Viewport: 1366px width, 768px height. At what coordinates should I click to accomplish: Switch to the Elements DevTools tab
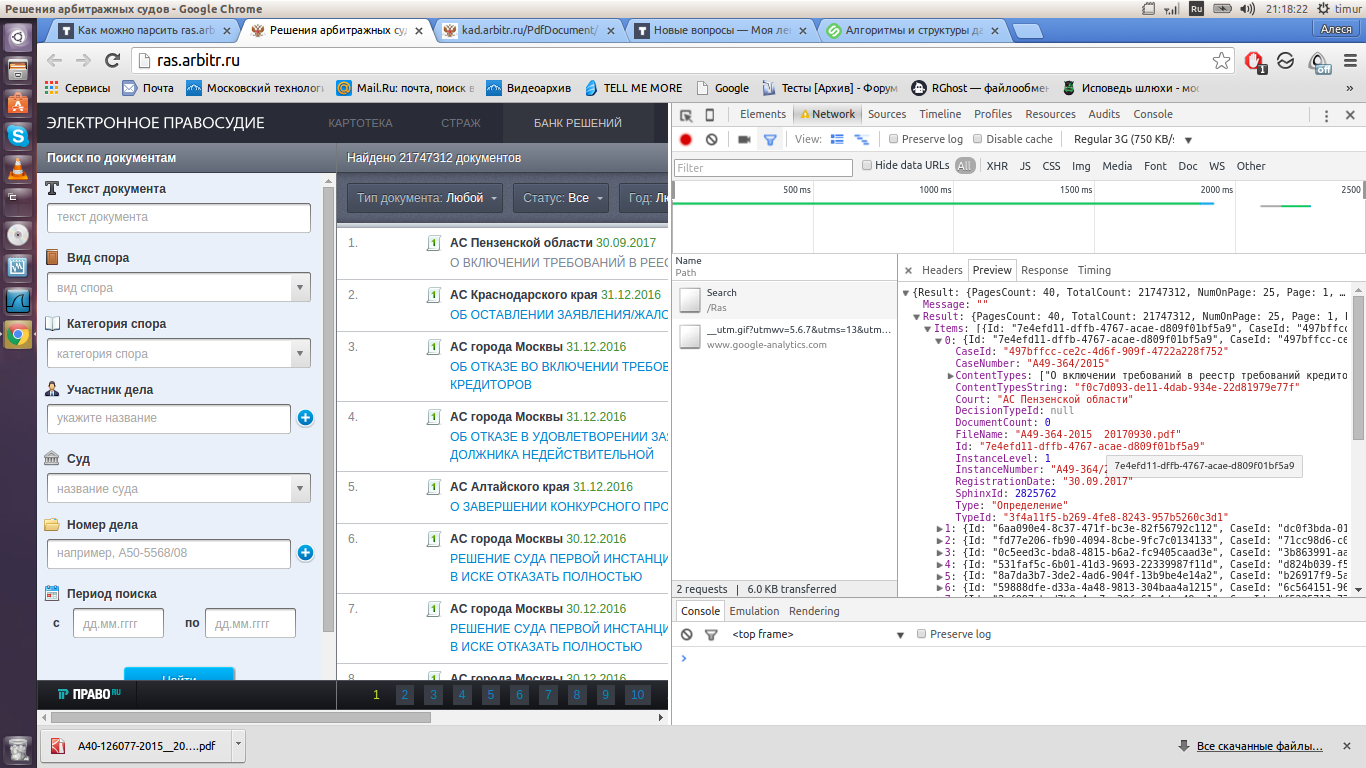click(763, 114)
